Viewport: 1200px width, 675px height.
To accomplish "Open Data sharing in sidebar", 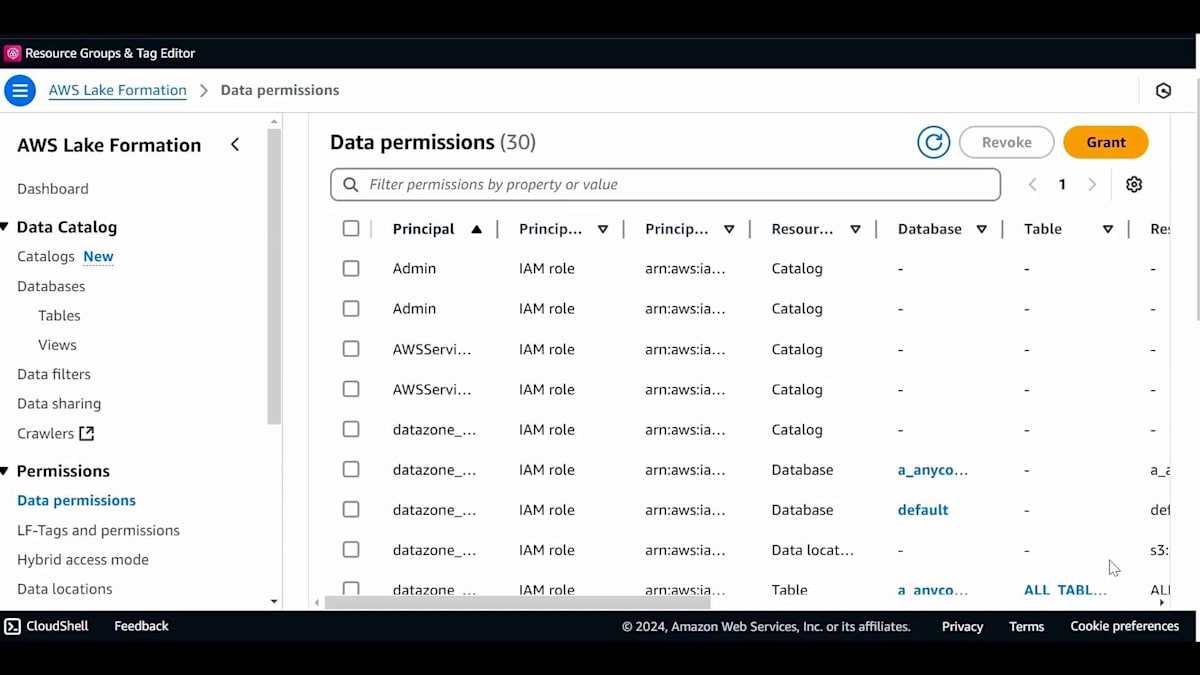I will pyautogui.click(x=59, y=404).
